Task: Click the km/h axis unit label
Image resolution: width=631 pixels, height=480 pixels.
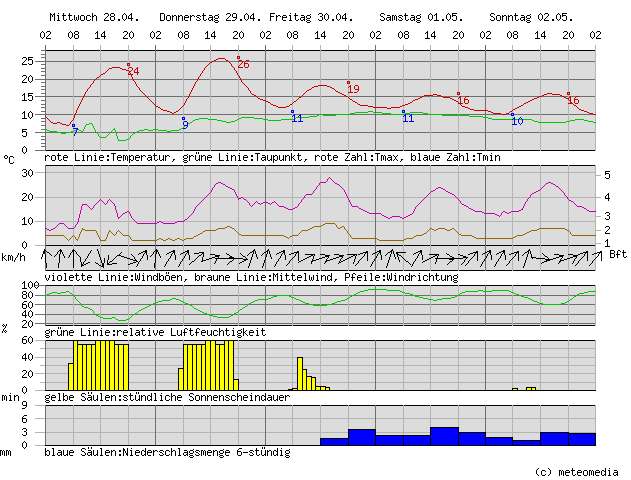Action: [14, 258]
